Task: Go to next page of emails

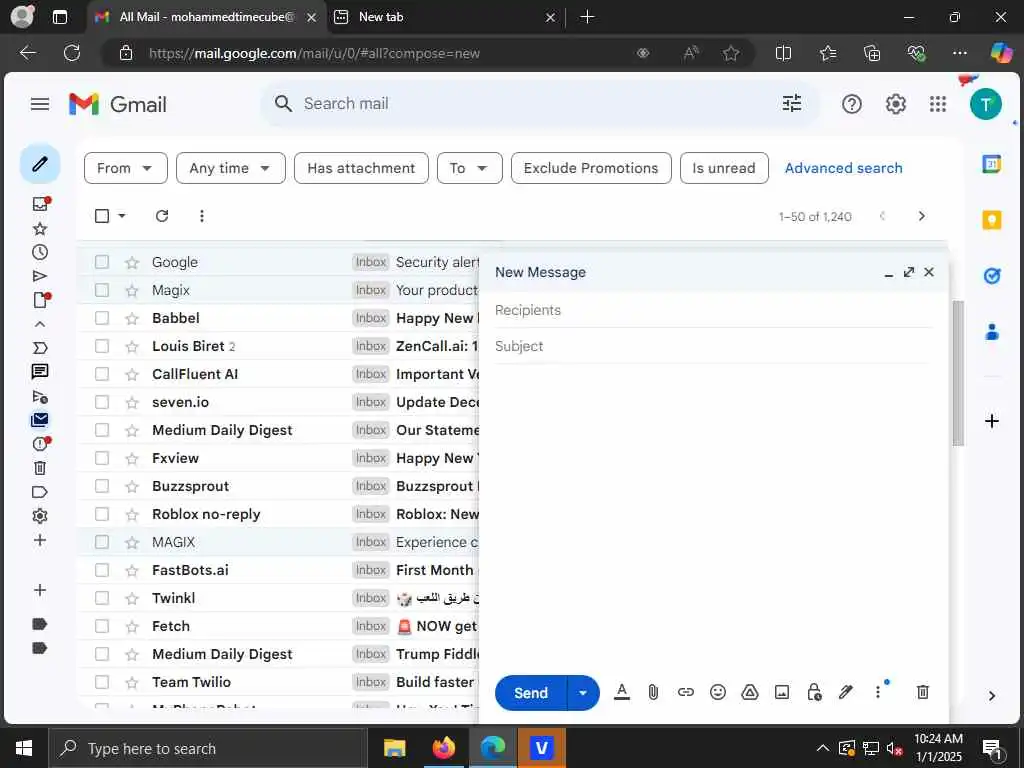Action: click(x=921, y=216)
